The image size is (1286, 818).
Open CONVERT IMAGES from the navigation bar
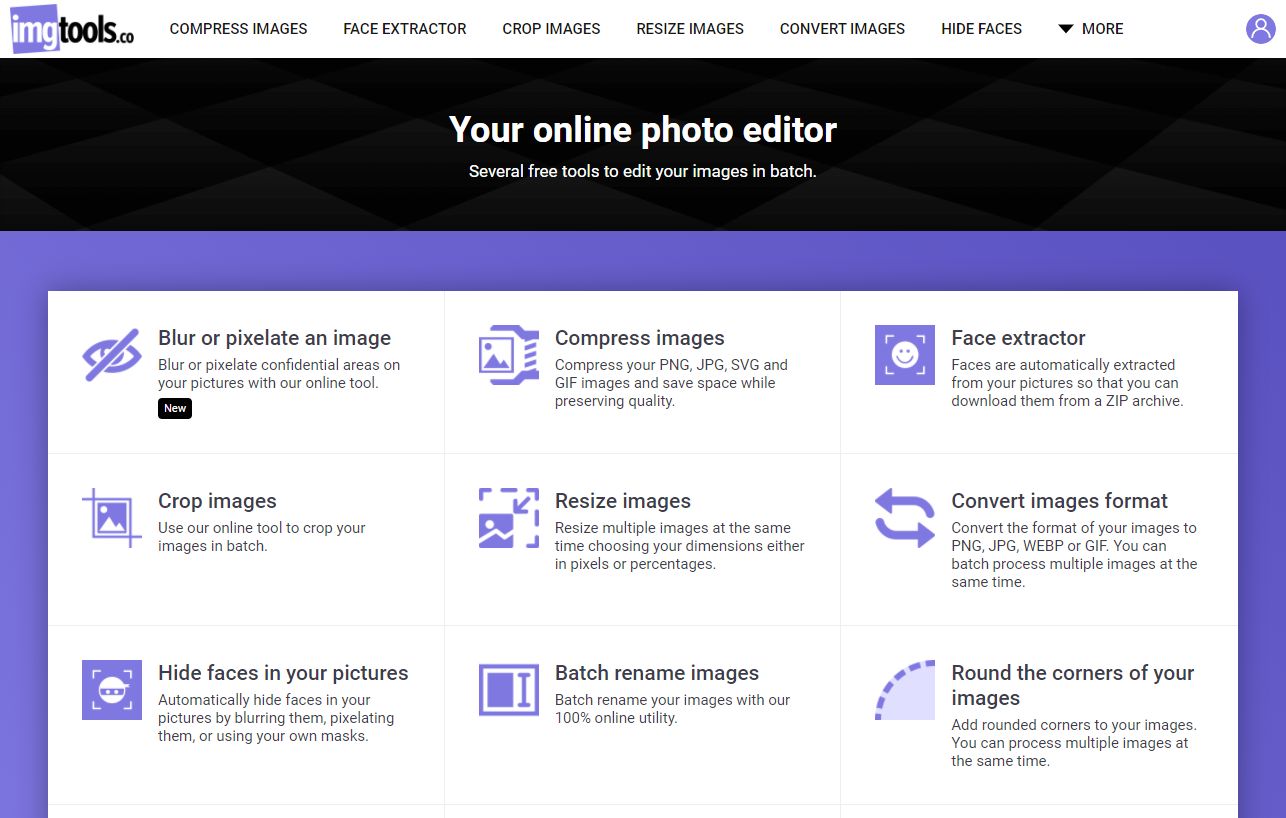[842, 29]
